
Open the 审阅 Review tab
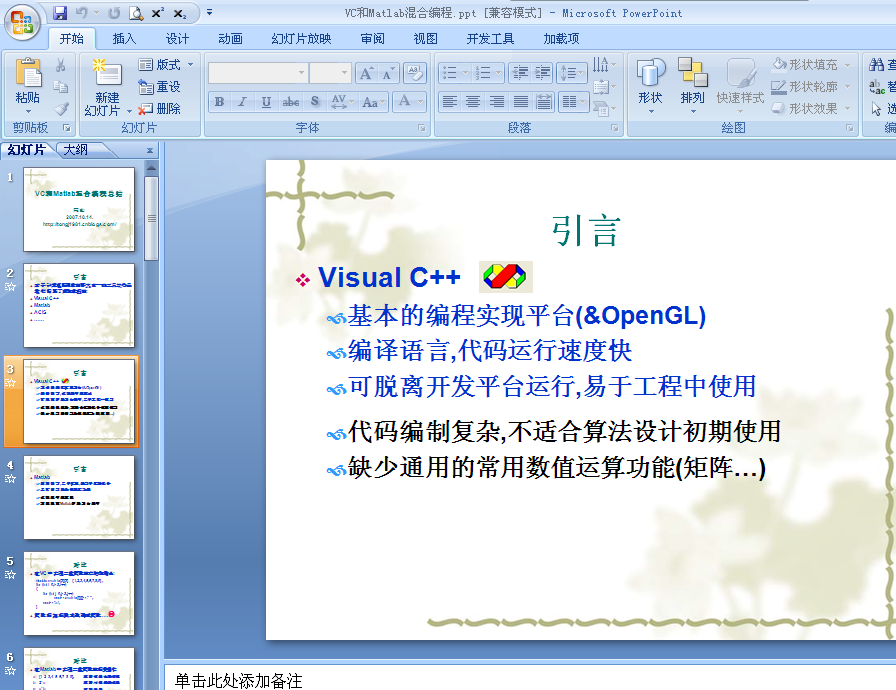[373, 39]
